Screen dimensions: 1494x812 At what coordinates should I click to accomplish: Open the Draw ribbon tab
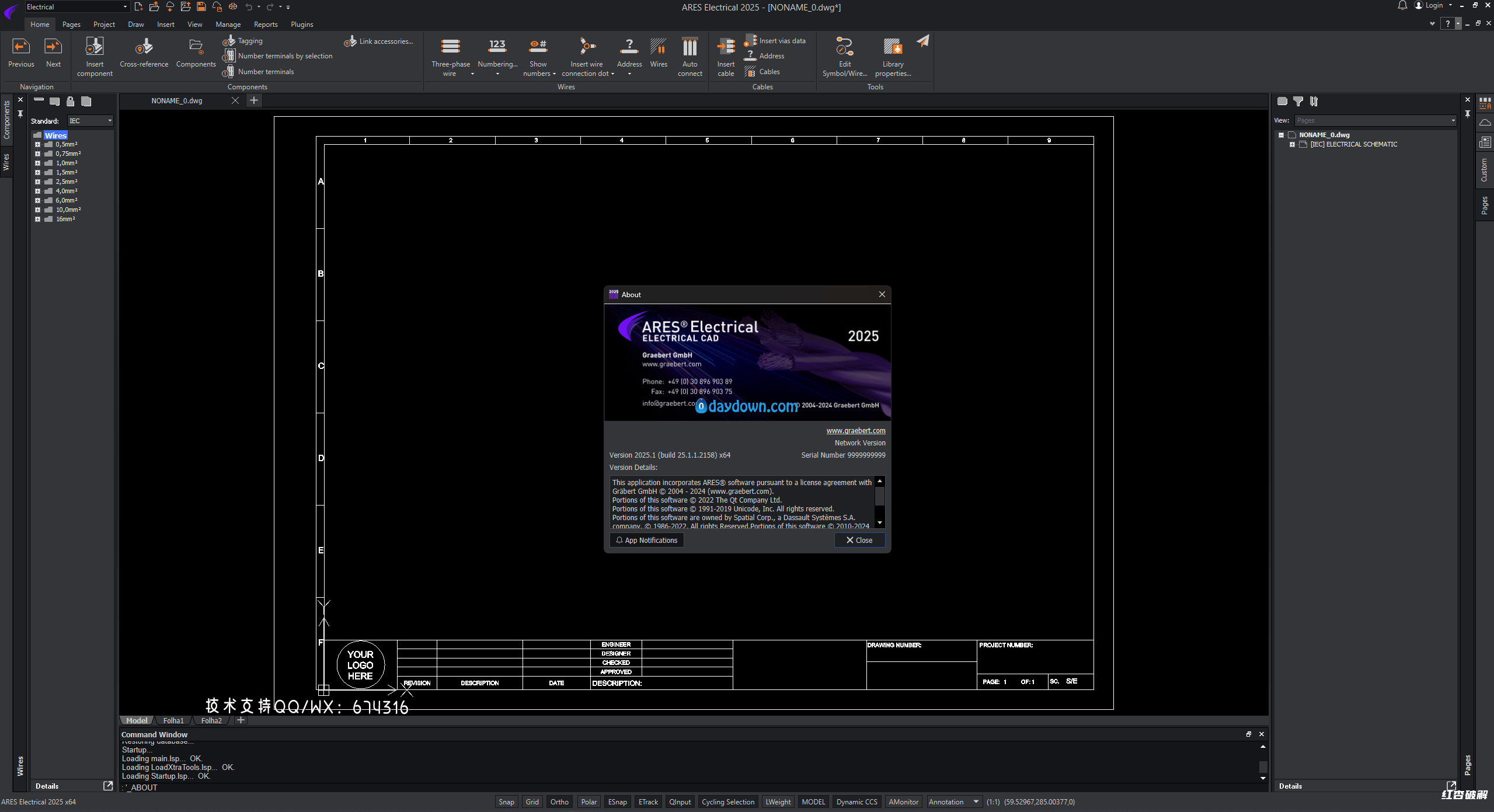tap(136, 25)
